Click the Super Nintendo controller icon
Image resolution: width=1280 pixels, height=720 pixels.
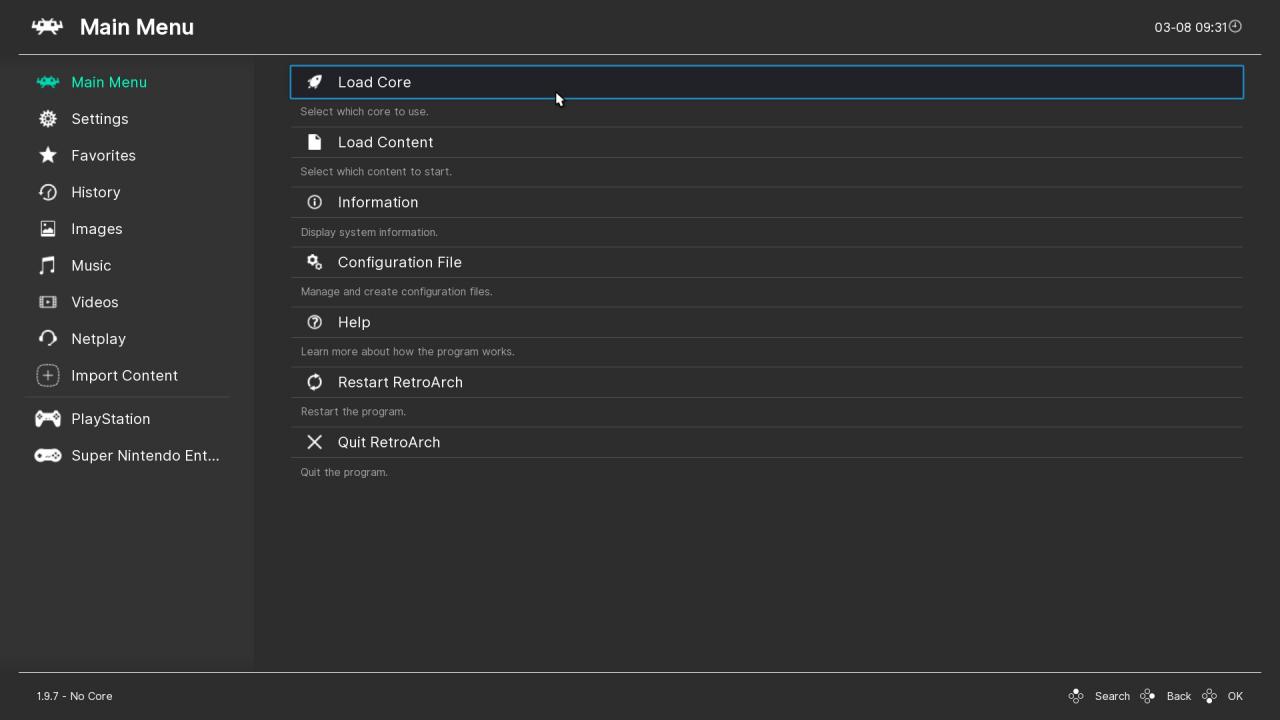click(47, 456)
